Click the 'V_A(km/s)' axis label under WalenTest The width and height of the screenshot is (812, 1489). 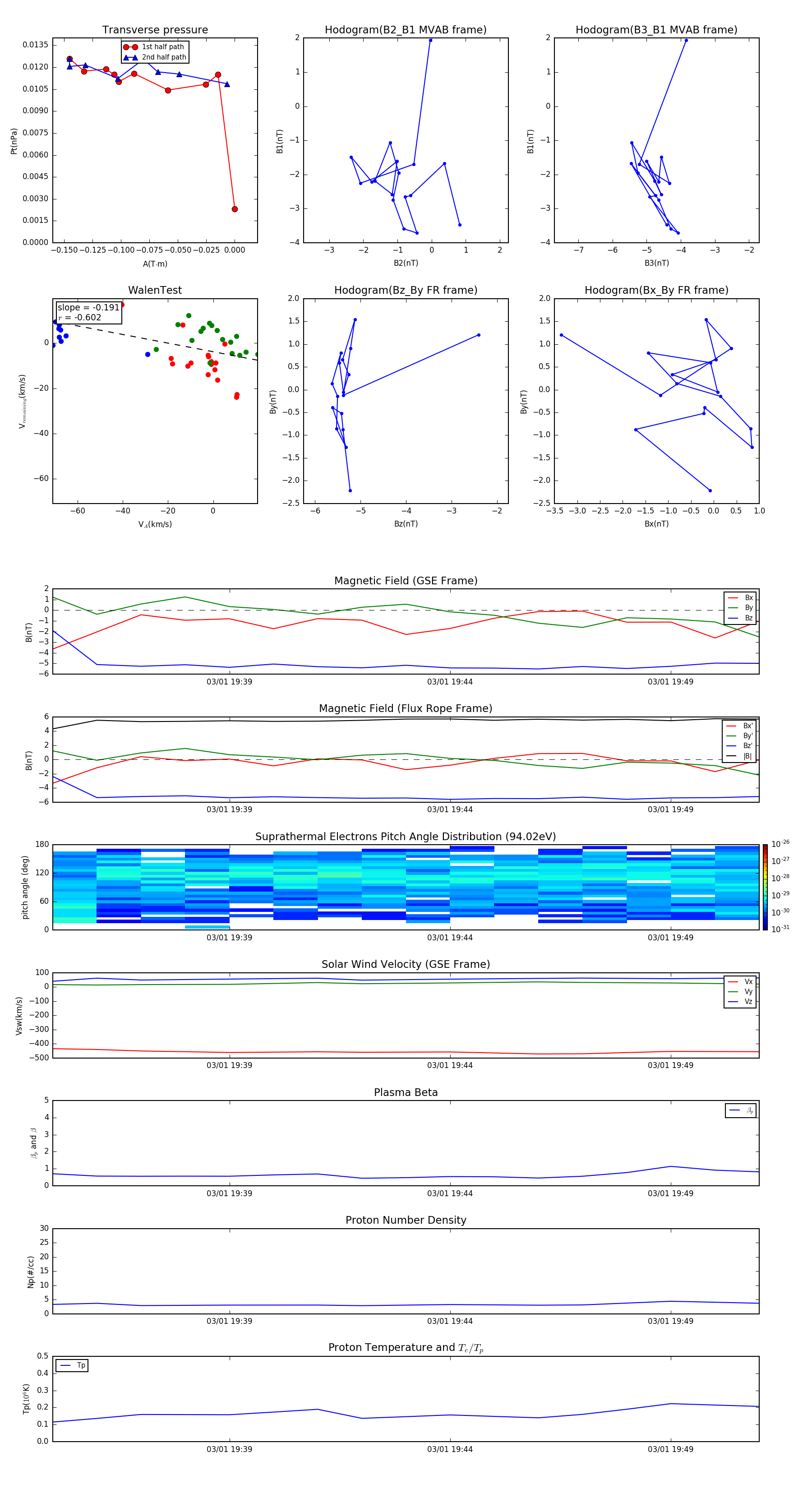tap(155, 524)
